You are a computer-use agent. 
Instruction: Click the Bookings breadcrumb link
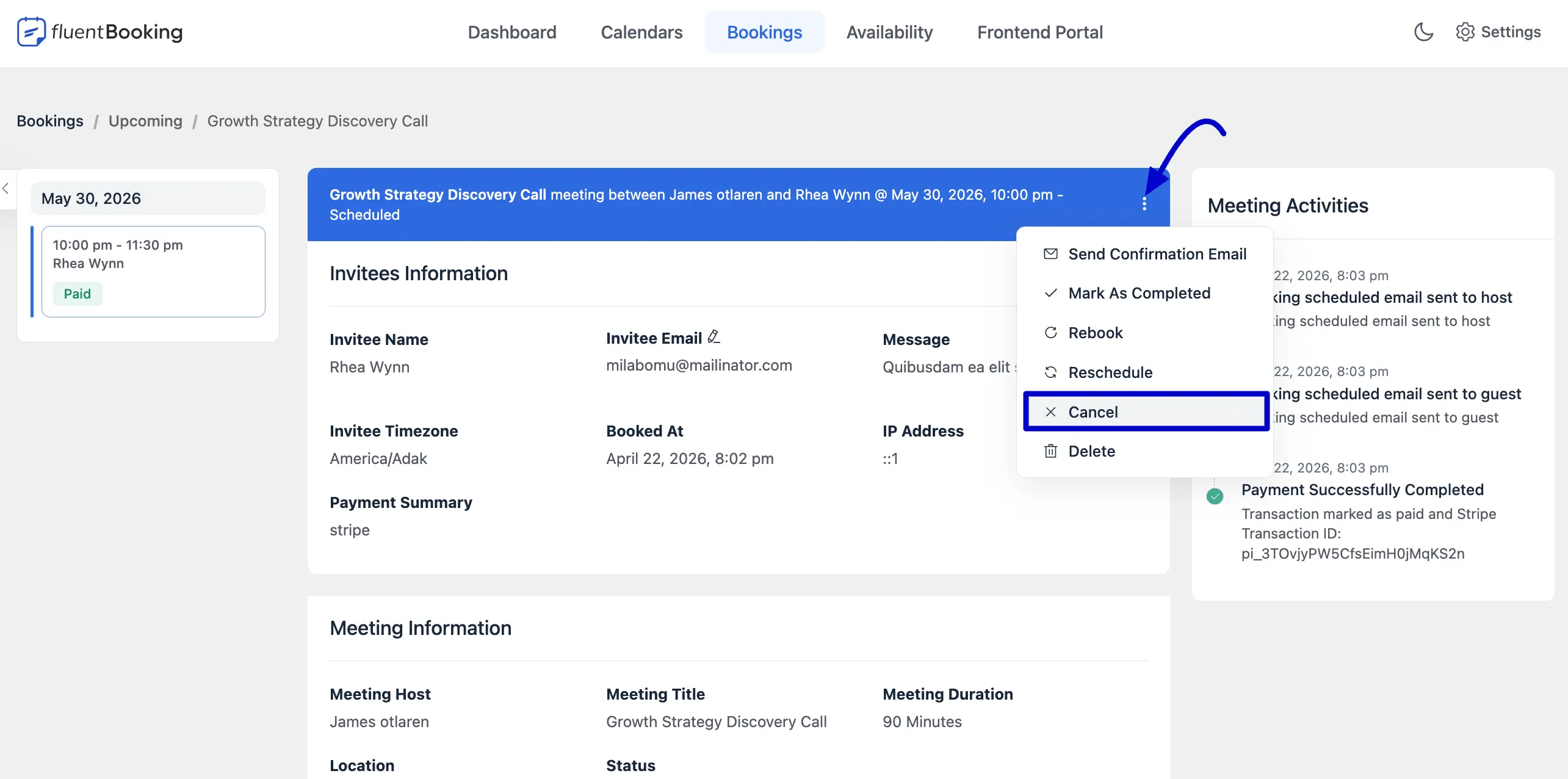(50, 121)
